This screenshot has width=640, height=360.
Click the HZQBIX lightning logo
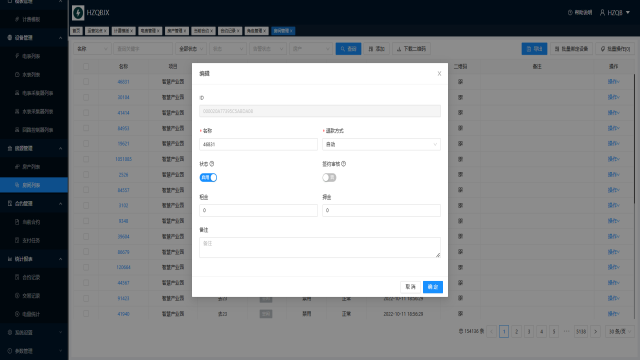tap(78, 13)
